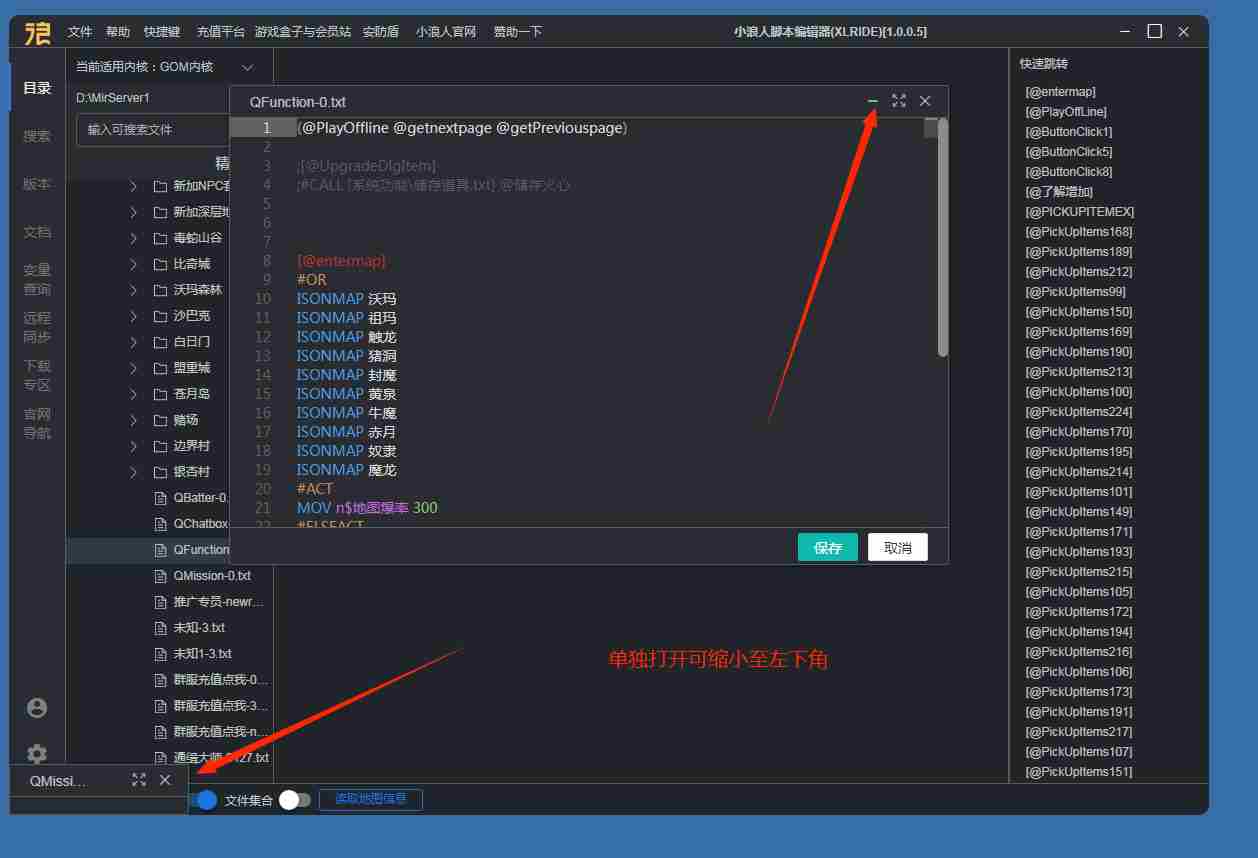Expand the 毒蛇山谷 folder
Screen dimensions: 1258x858
tap(133, 238)
